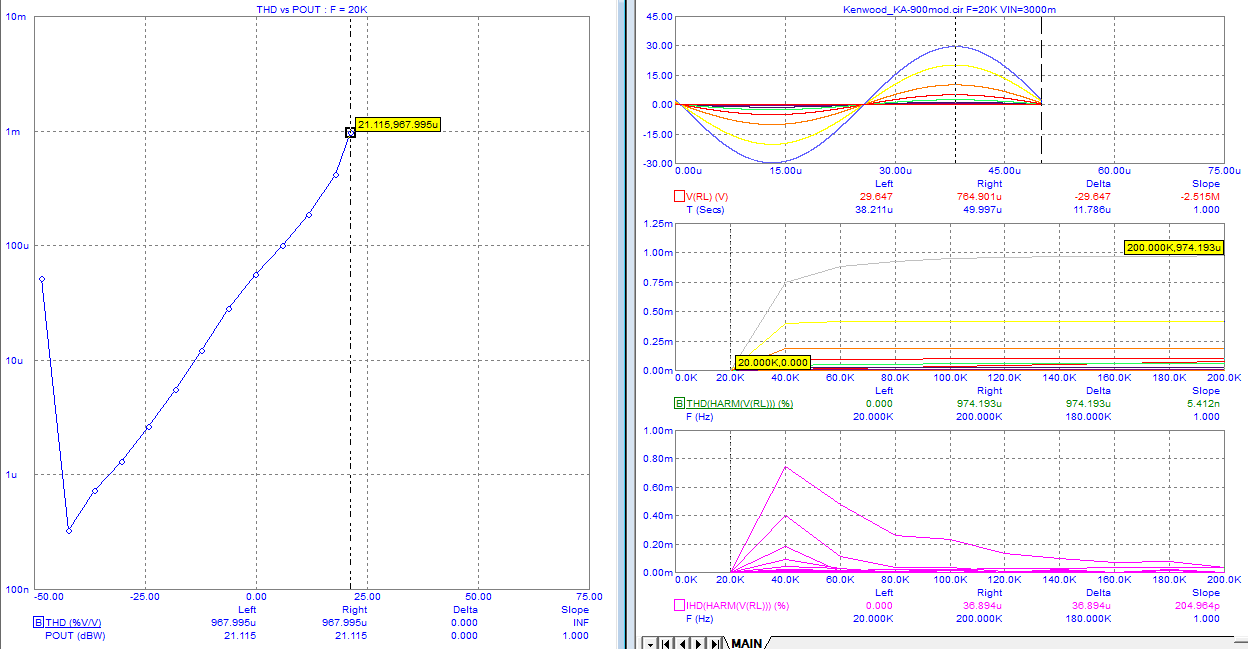Viewport: 1248px width, 649px height.
Task: Click the '5.412n' Slope value of THD(HARM)
Action: point(1203,403)
